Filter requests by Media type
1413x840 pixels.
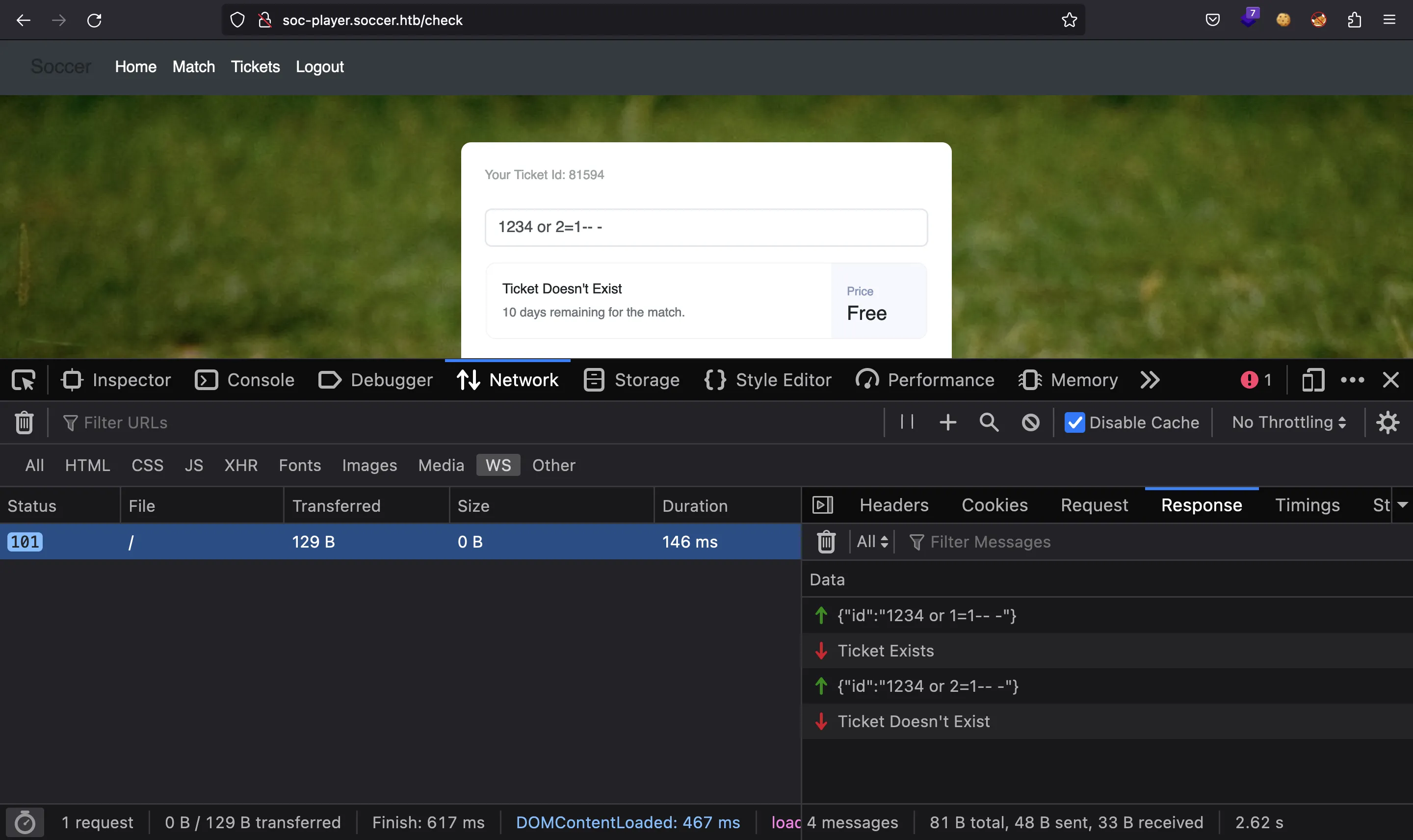[441, 465]
